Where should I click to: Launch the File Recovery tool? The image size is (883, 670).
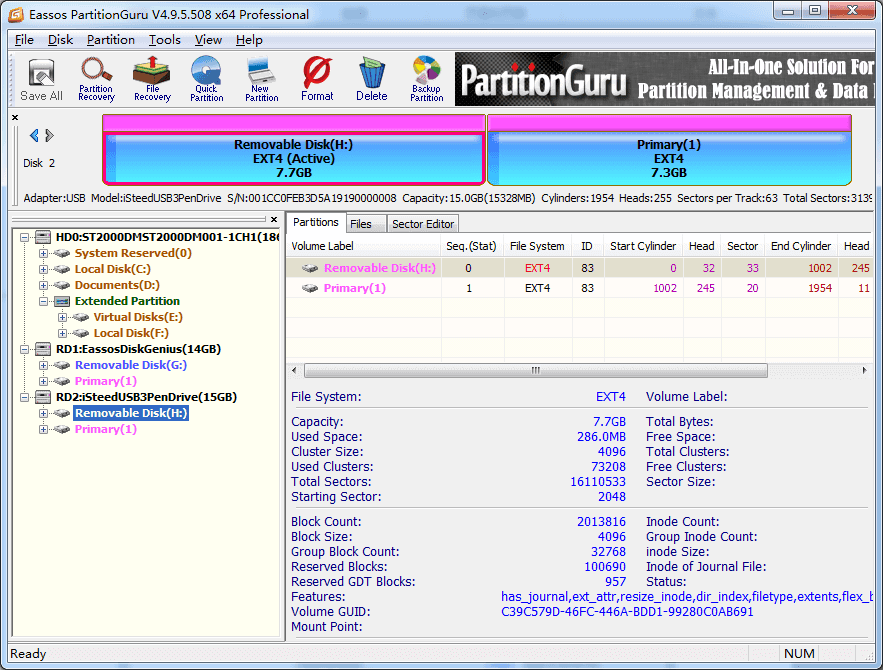(152, 80)
